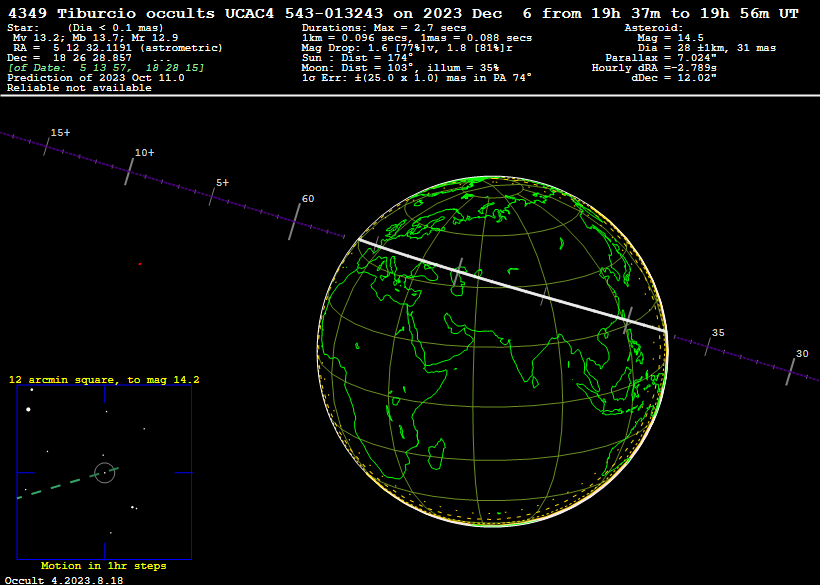Click '12 arcmin square, to mag 14.2' caption
Image resolution: width=820 pixels, height=585 pixels.
(104, 380)
